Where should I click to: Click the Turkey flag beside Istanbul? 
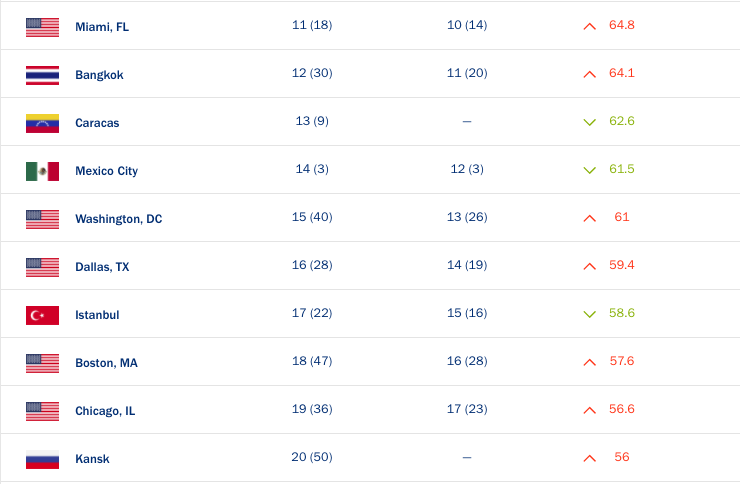(42, 315)
